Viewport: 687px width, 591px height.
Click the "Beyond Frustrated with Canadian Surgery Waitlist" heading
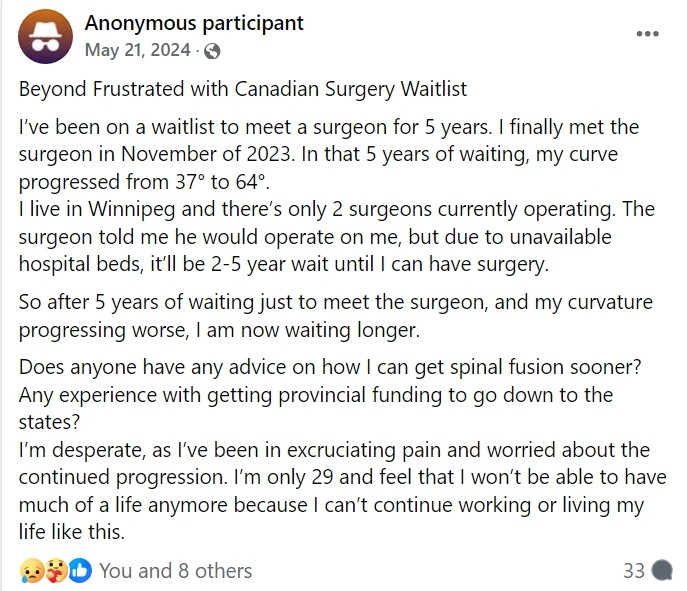point(243,89)
